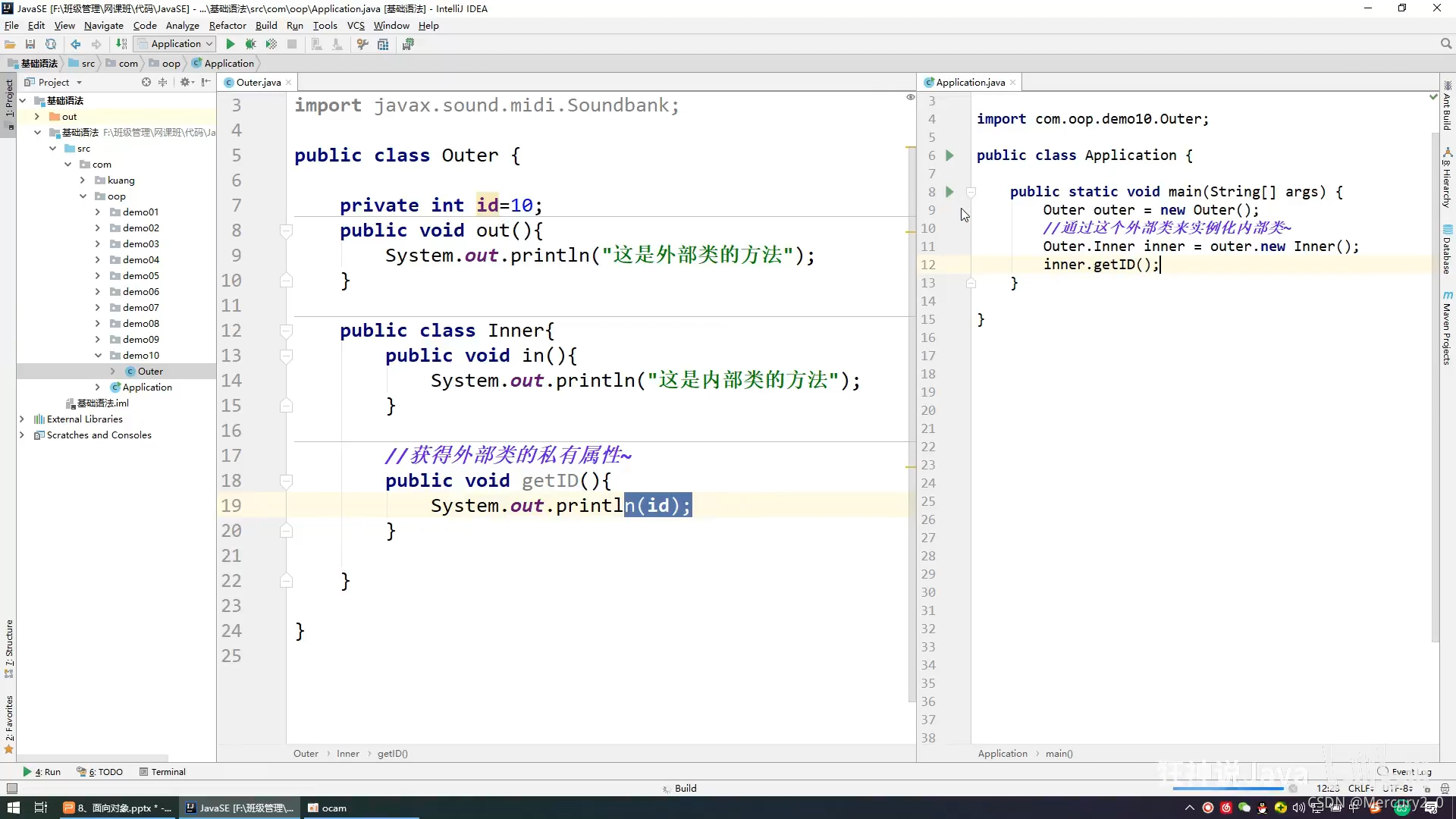The height and width of the screenshot is (819, 1456).
Task: Collapse the src folder
Action: click(52, 149)
